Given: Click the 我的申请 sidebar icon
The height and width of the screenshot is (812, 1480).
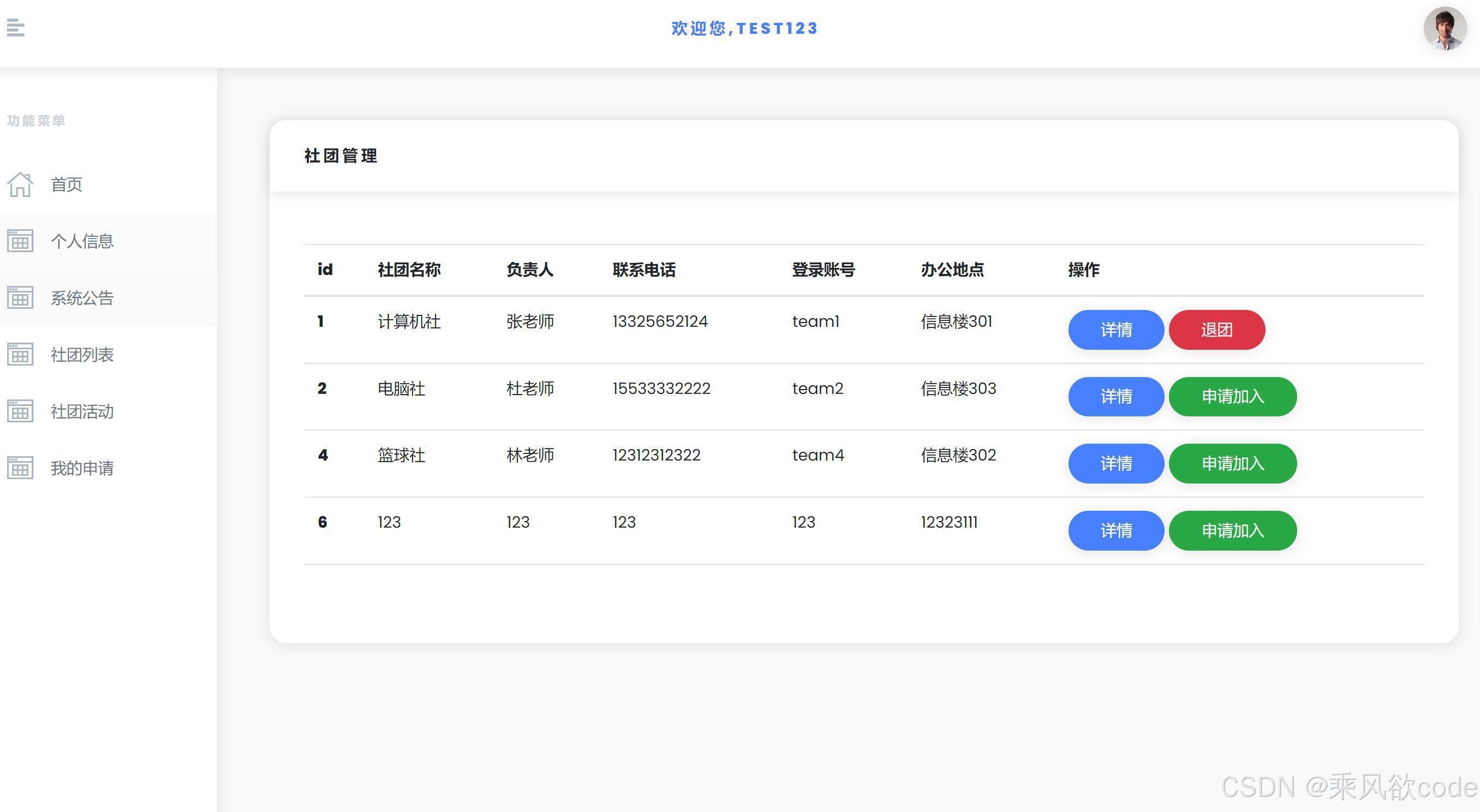Looking at the screenshot, I should (x=20, y=468).
